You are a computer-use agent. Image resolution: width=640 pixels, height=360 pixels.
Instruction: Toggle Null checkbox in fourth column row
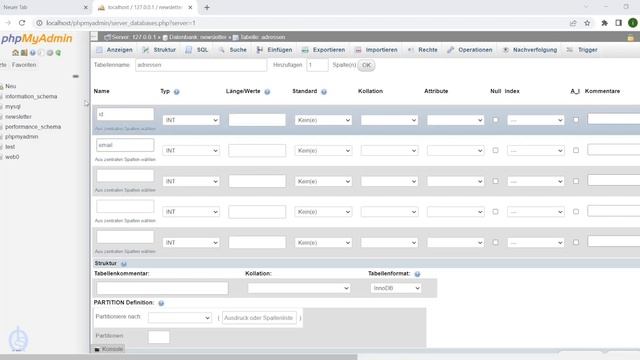495,211
